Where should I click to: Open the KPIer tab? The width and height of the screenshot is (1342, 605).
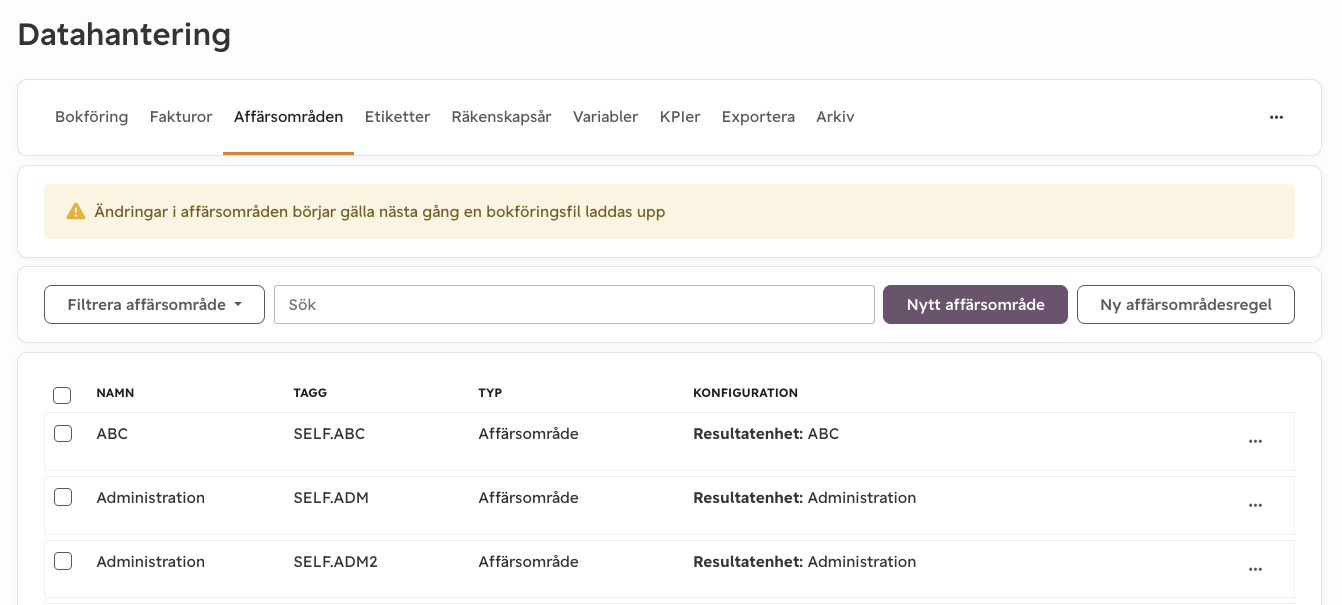tap(680, 117)
